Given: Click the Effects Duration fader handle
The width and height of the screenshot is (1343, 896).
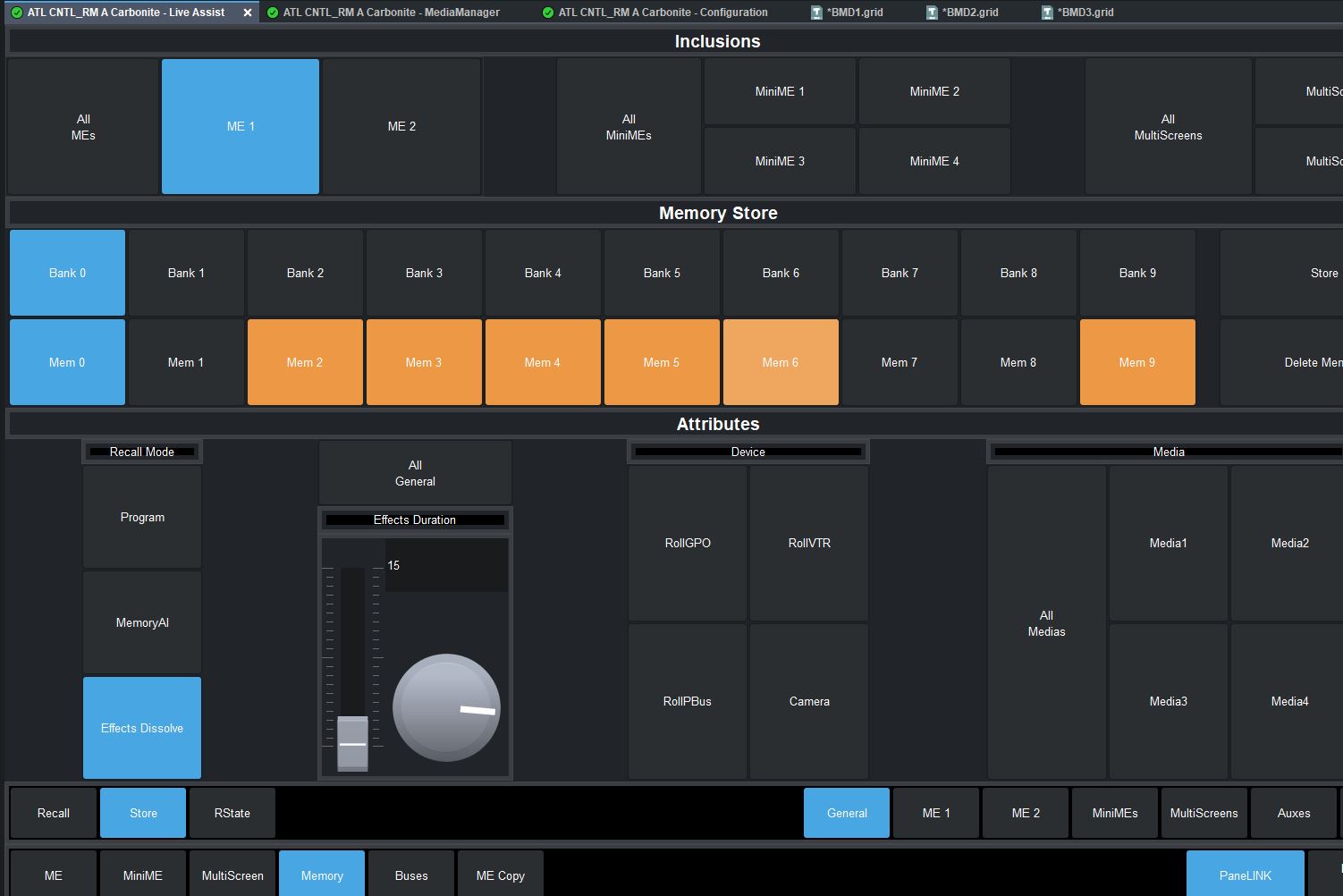Looking at the screenshot, I should coord(352,743).
